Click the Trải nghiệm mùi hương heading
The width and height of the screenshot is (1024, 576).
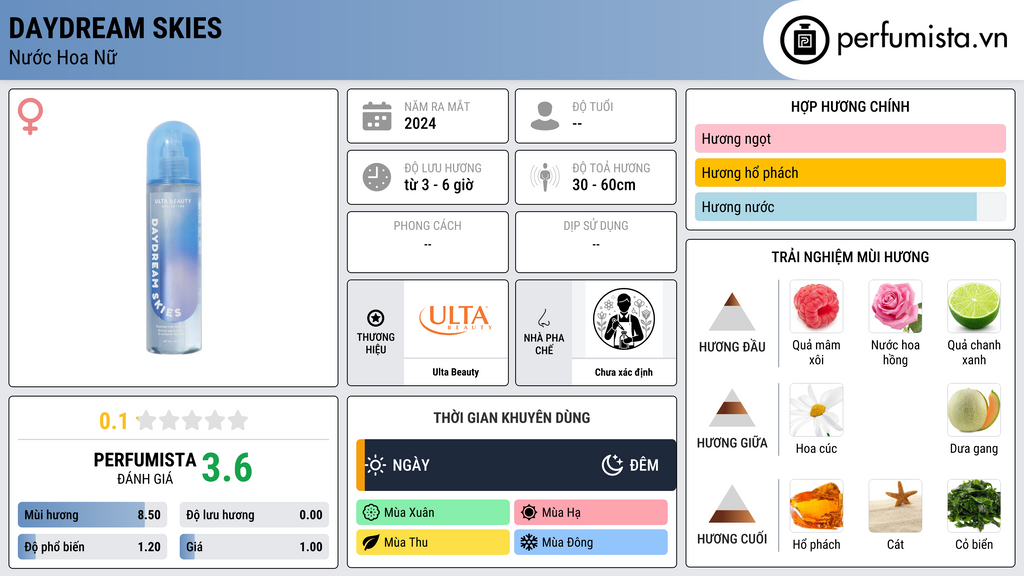(x=850, y=257)
